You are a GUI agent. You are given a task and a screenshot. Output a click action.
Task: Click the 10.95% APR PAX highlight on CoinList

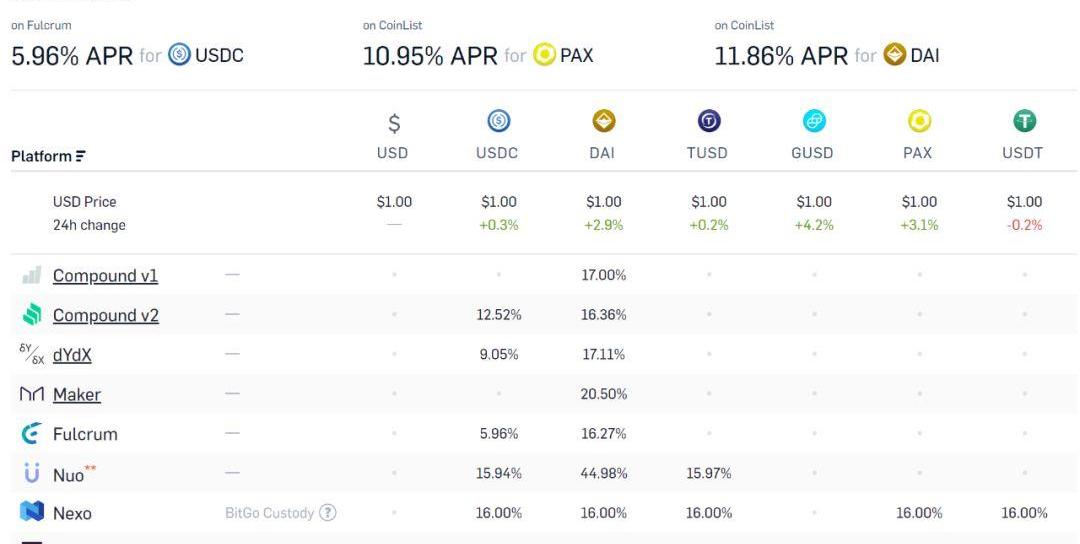pos(478,56)
